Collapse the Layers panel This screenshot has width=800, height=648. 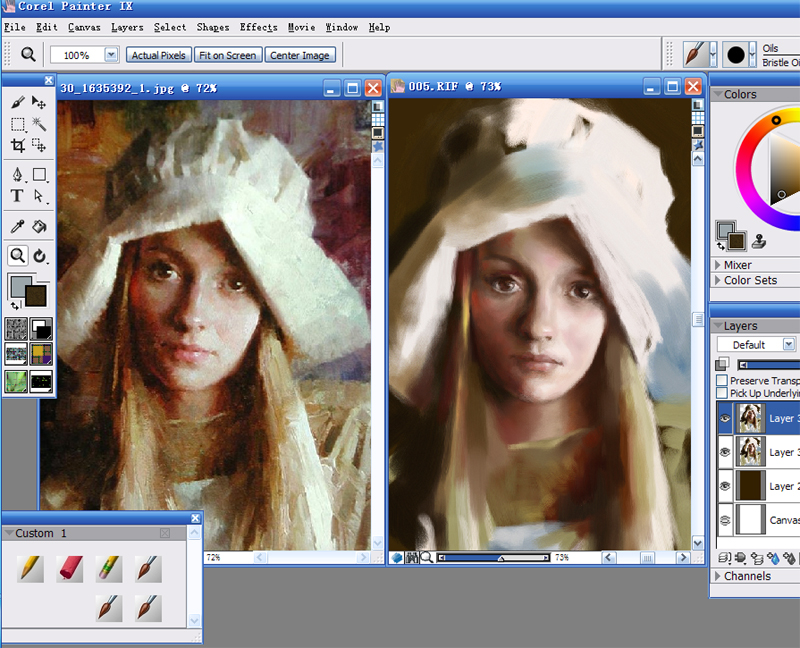tap(718, 326)
